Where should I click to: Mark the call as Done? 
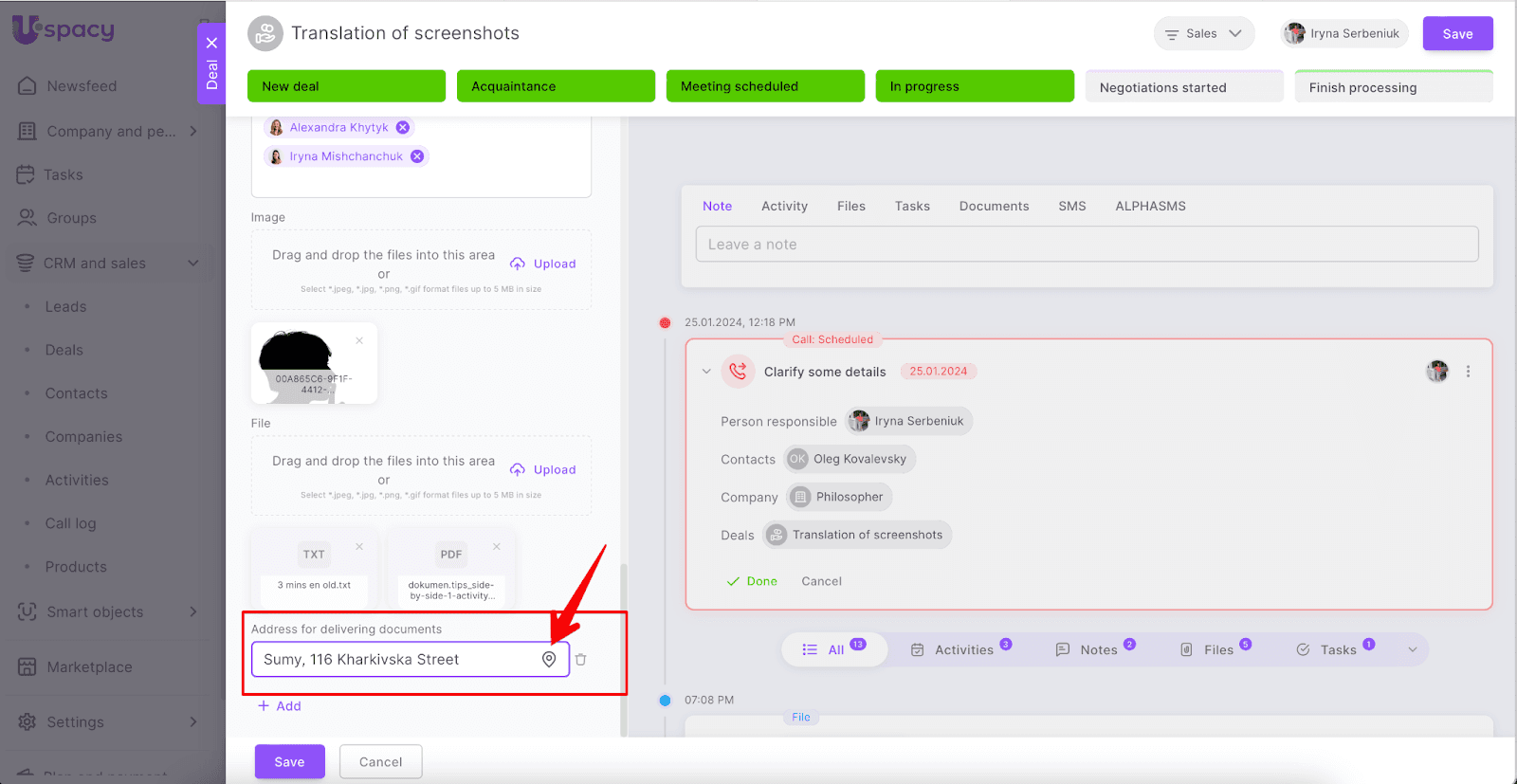(752, 581)
